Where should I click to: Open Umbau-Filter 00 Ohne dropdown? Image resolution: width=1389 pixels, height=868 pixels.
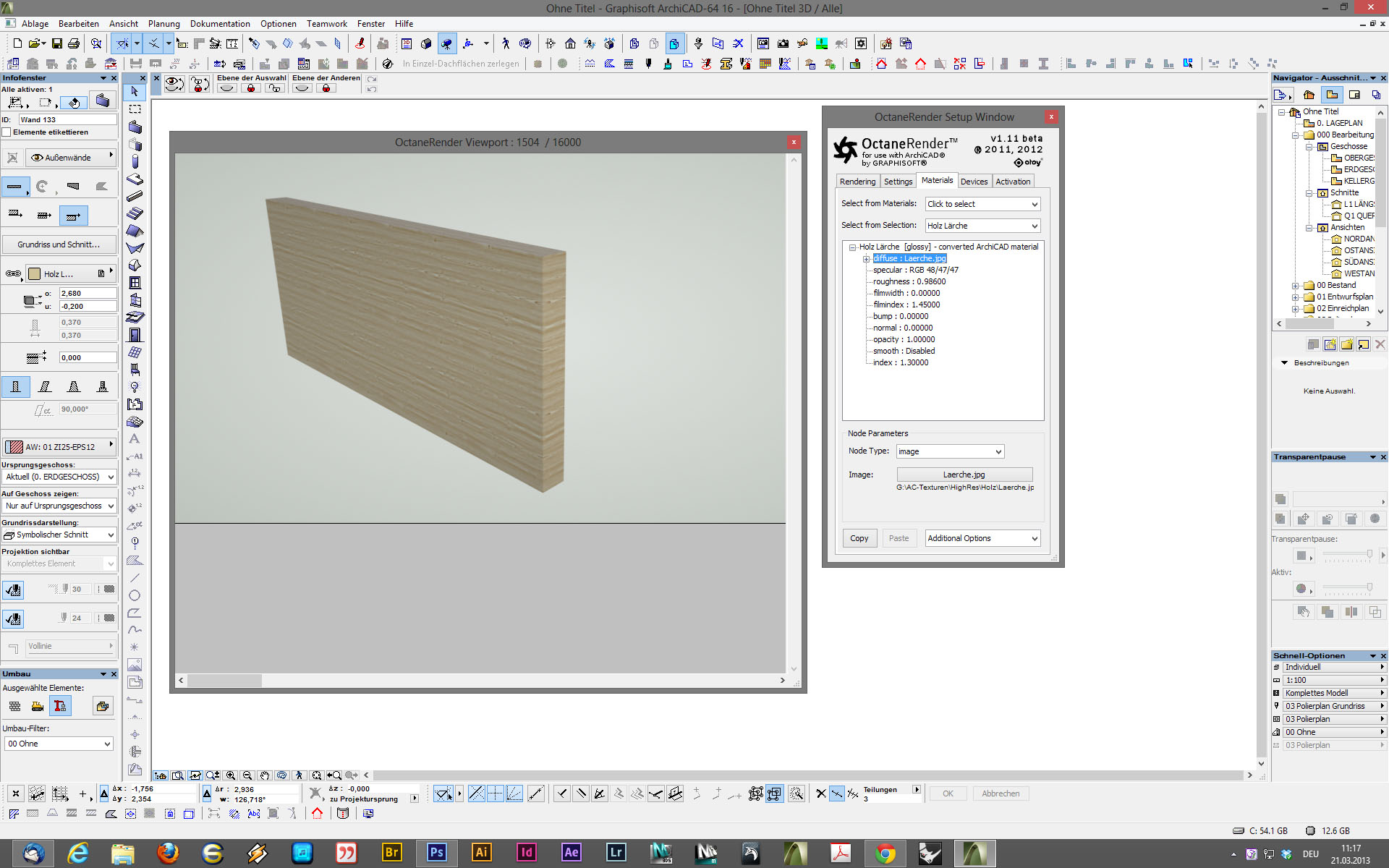coord(59,744)
